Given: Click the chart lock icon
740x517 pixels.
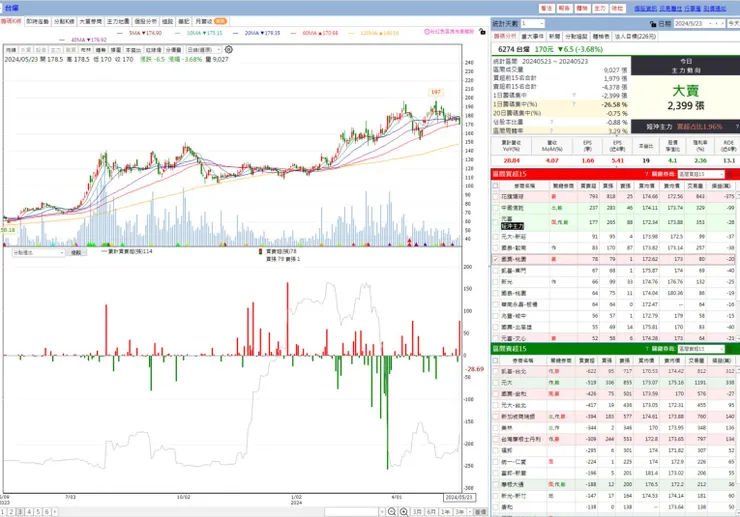Looking at the screenshot, I should pyautogui.click(x=482, y=32).
